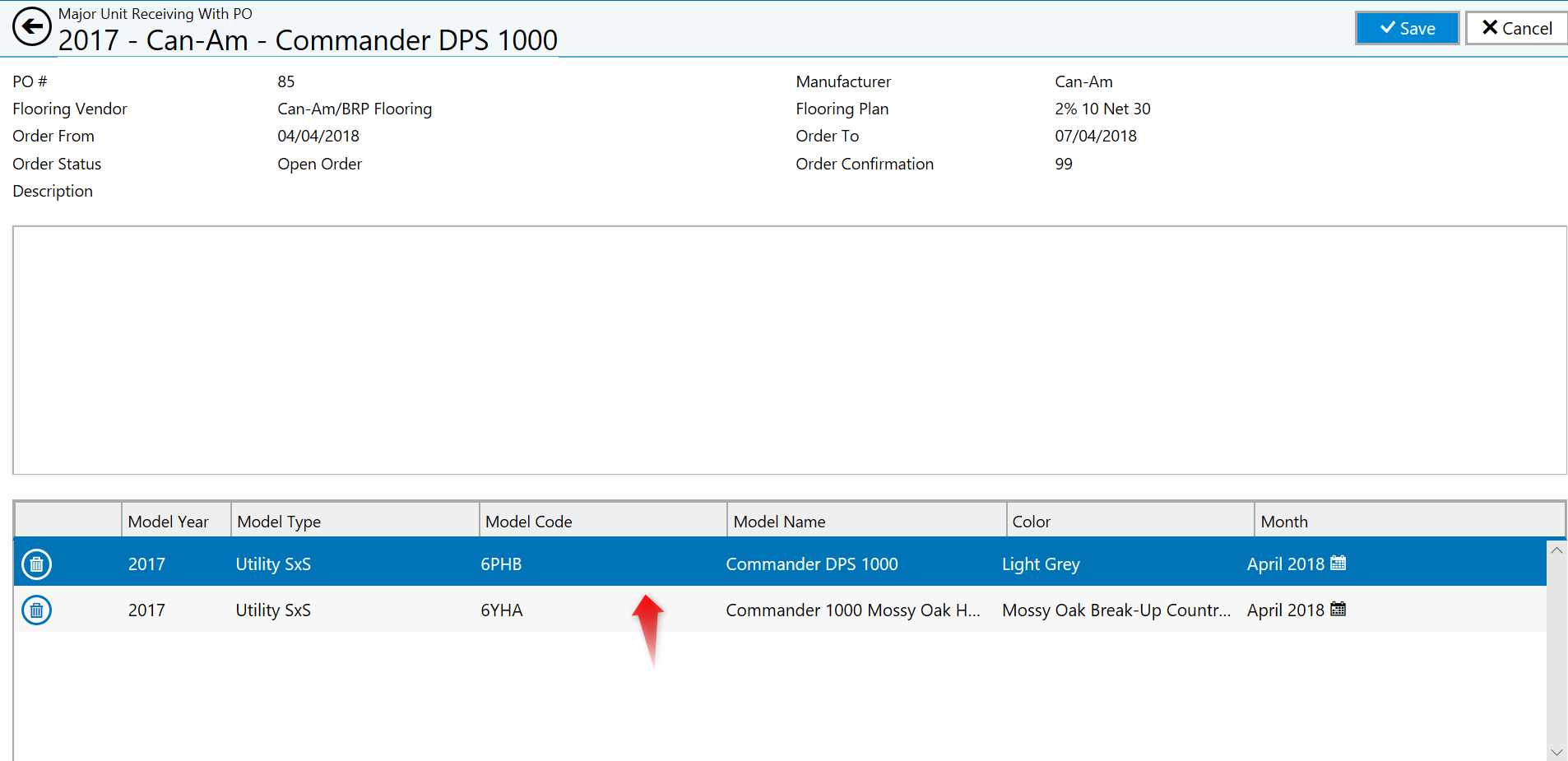1568x761 pixels.
Task: Sort by Model Code column header
Action: pos(603,522)
